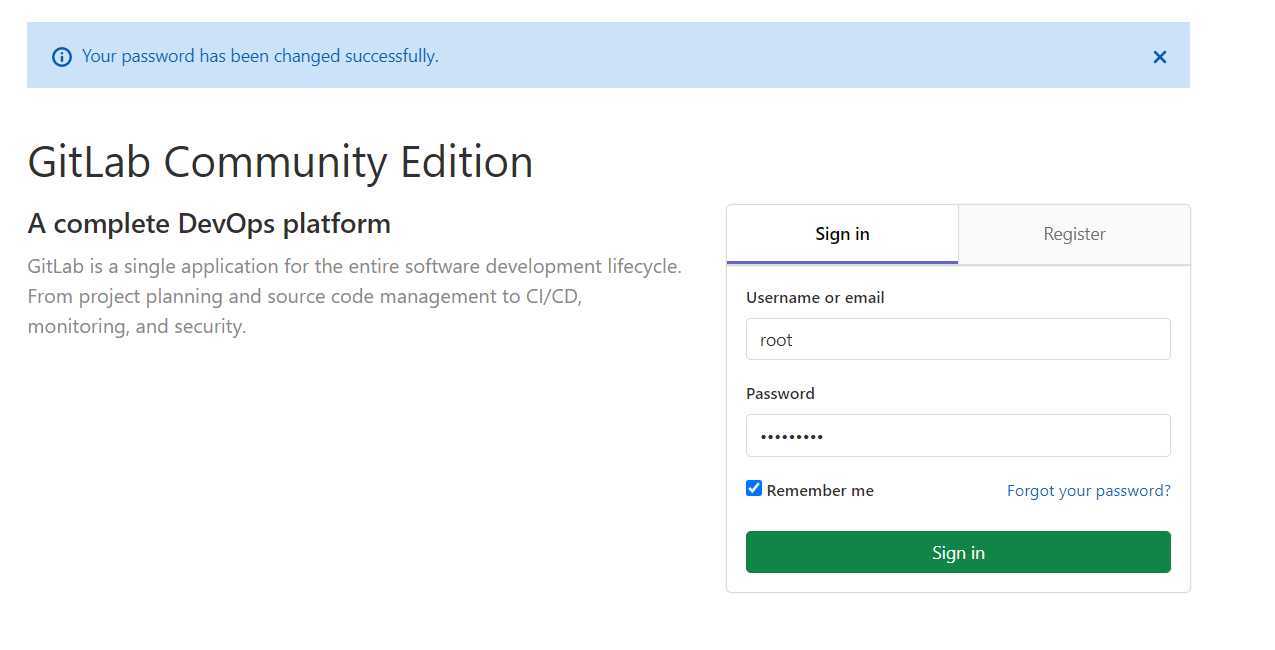Click the info icon in the alert banner

62,57
